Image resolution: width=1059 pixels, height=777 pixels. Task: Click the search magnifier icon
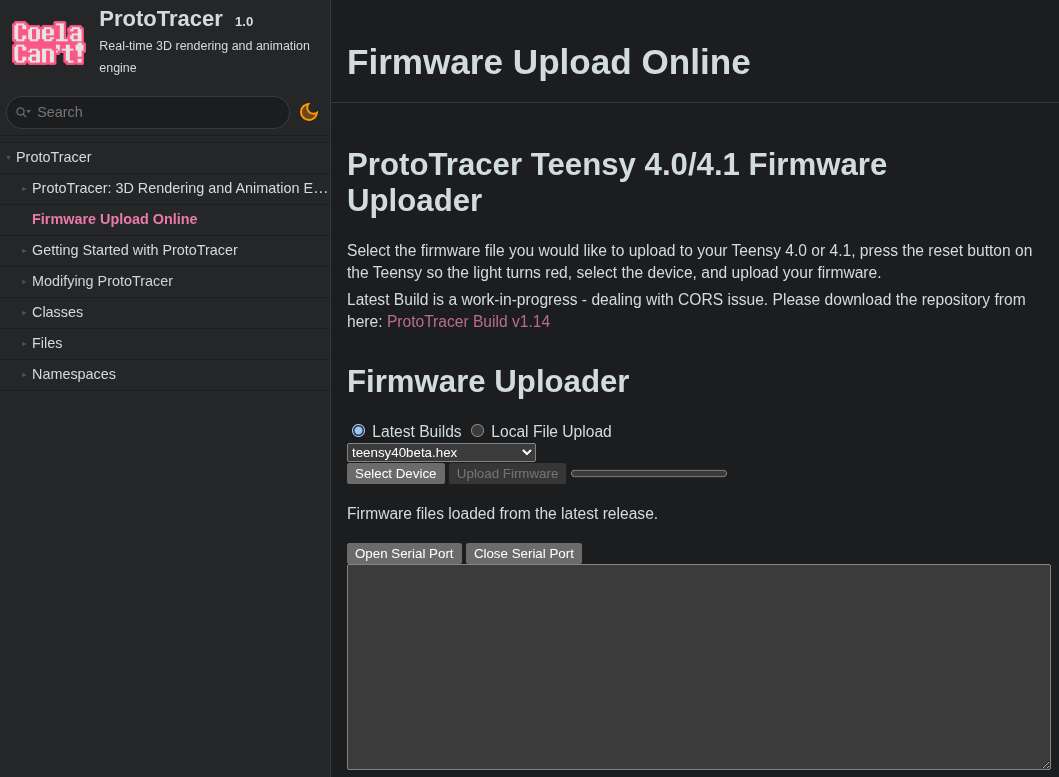point(23,112)
